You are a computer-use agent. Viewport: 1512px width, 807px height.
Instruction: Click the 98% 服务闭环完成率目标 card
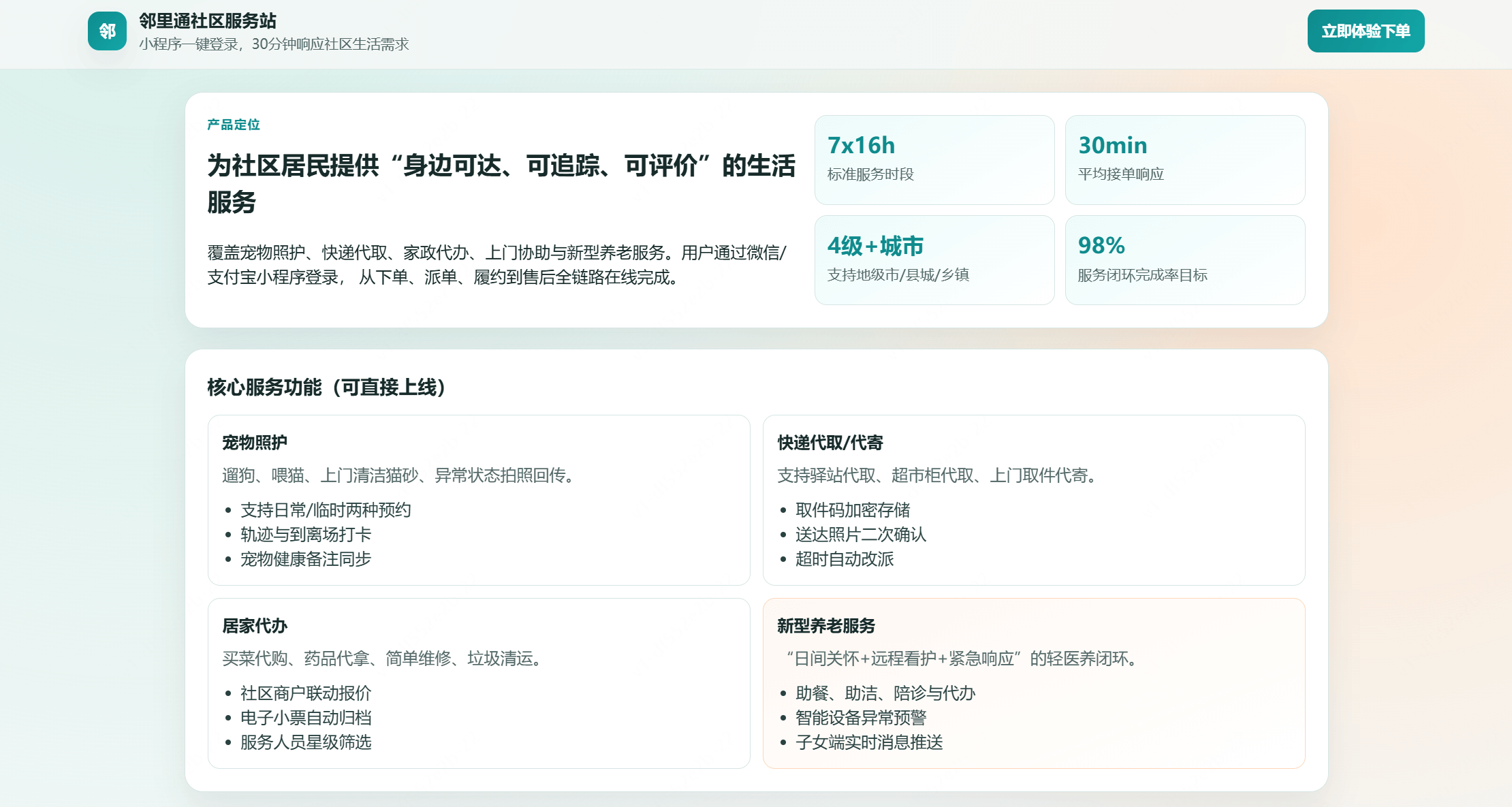pyautogui.click(x=1184, y=260)
